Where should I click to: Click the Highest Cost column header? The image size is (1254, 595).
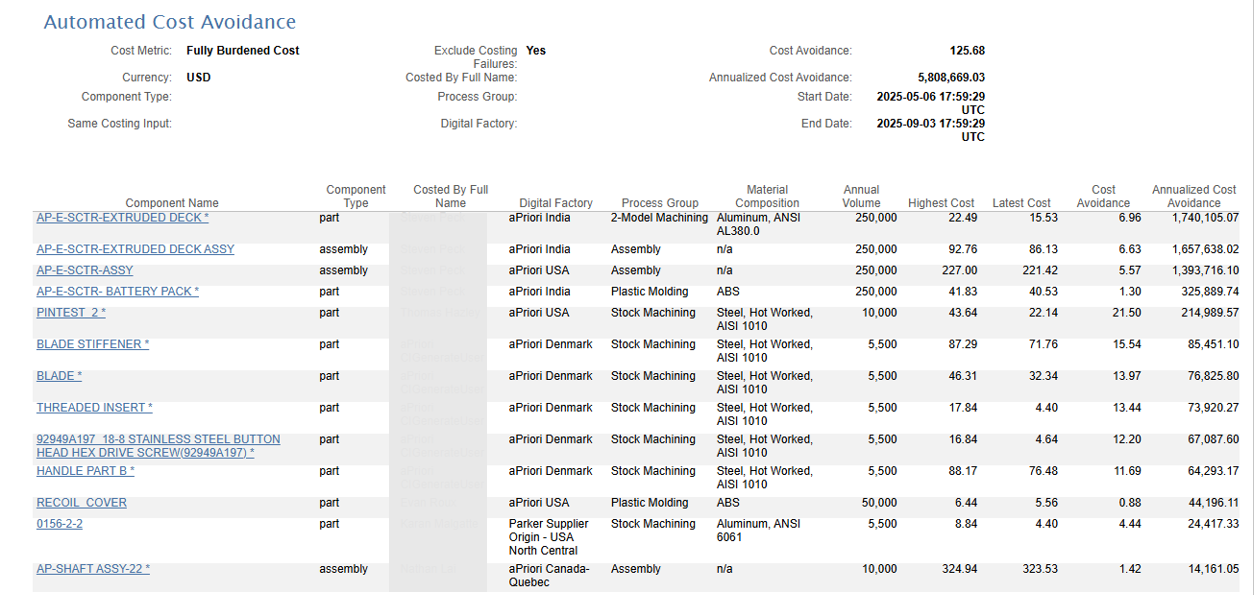[940, 203]
